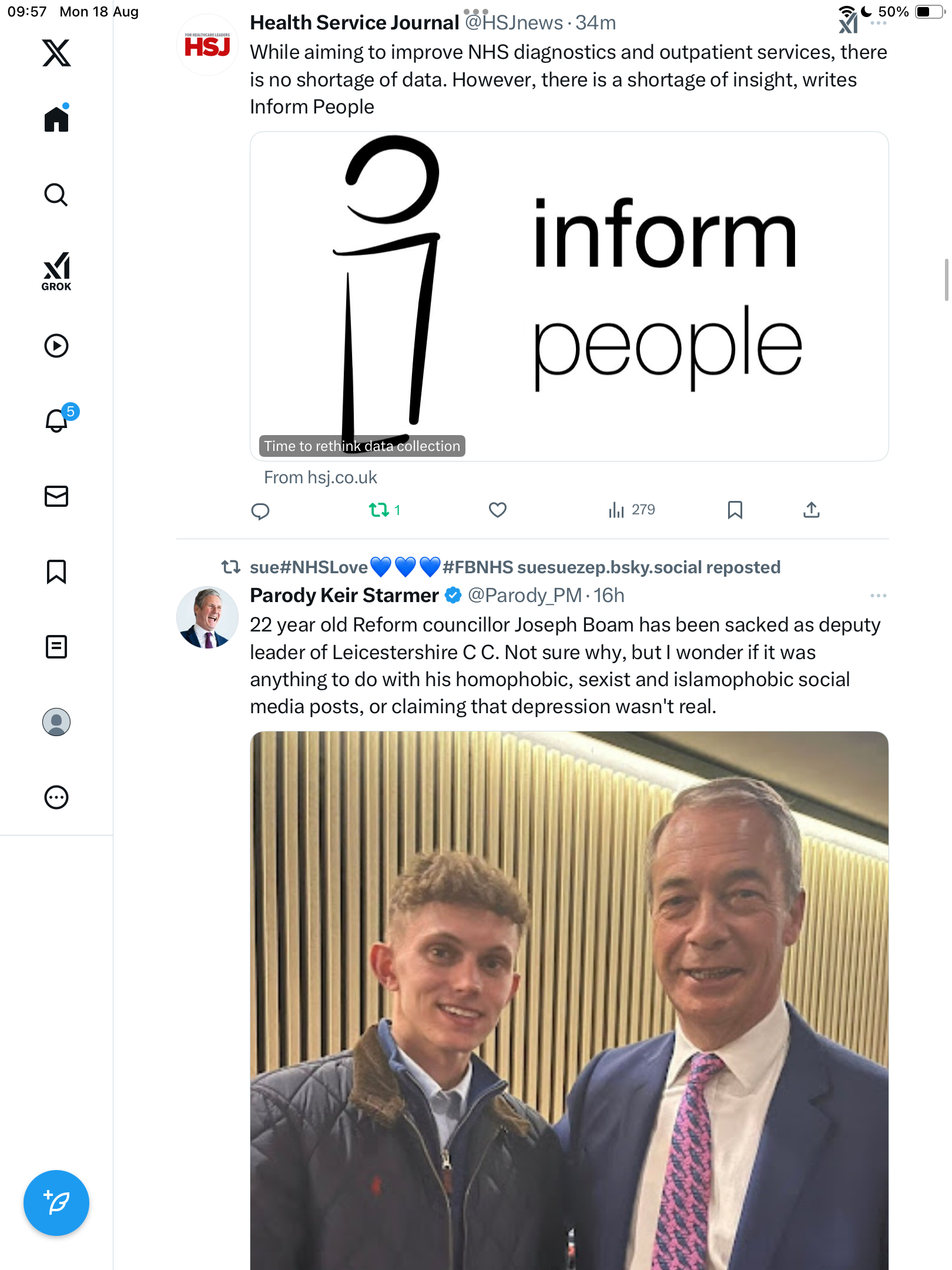Open the Home feed icon

pos(56,119)
